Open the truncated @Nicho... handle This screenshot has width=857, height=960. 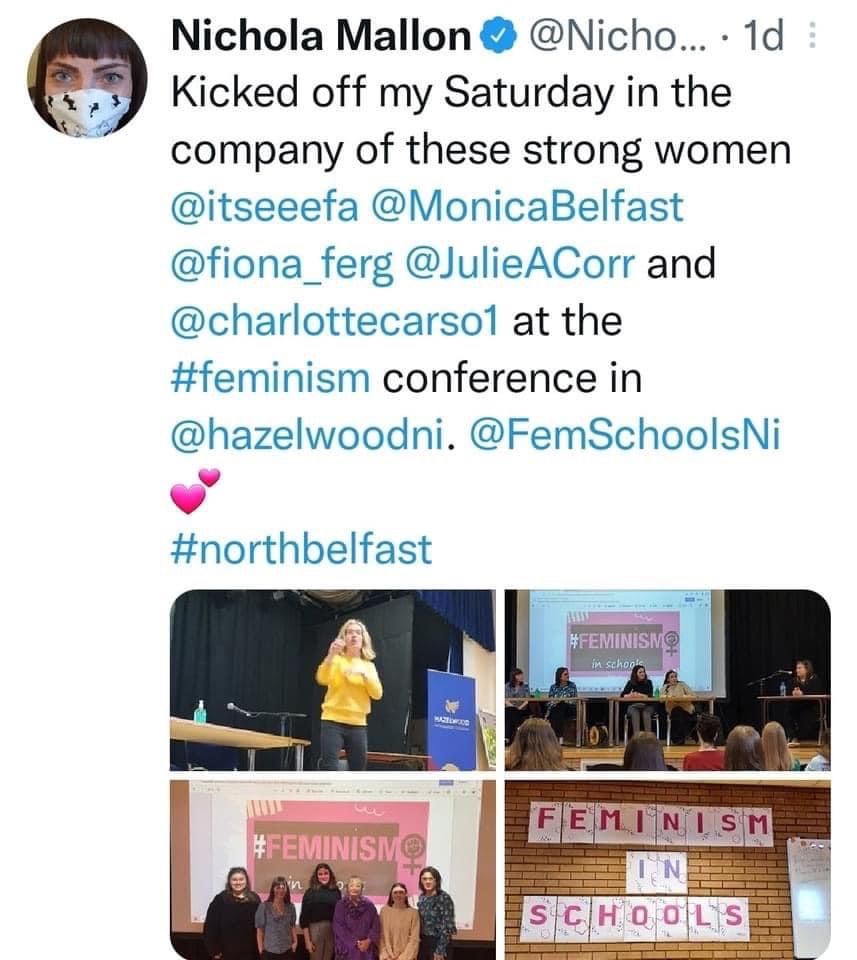click(x=606, y=39)
